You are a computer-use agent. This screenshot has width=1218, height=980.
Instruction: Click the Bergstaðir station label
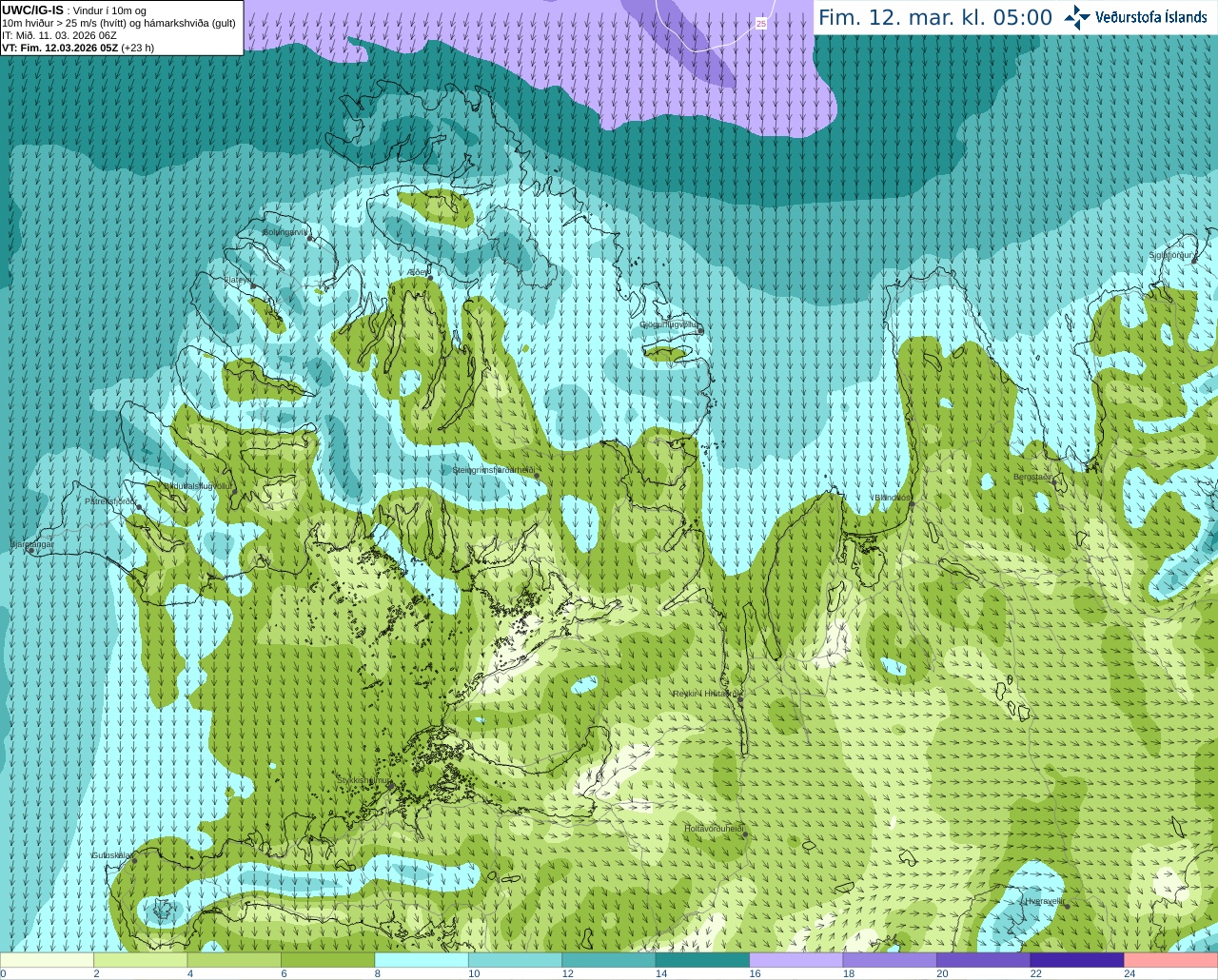pyautogui.click(x=1033, y=477)
